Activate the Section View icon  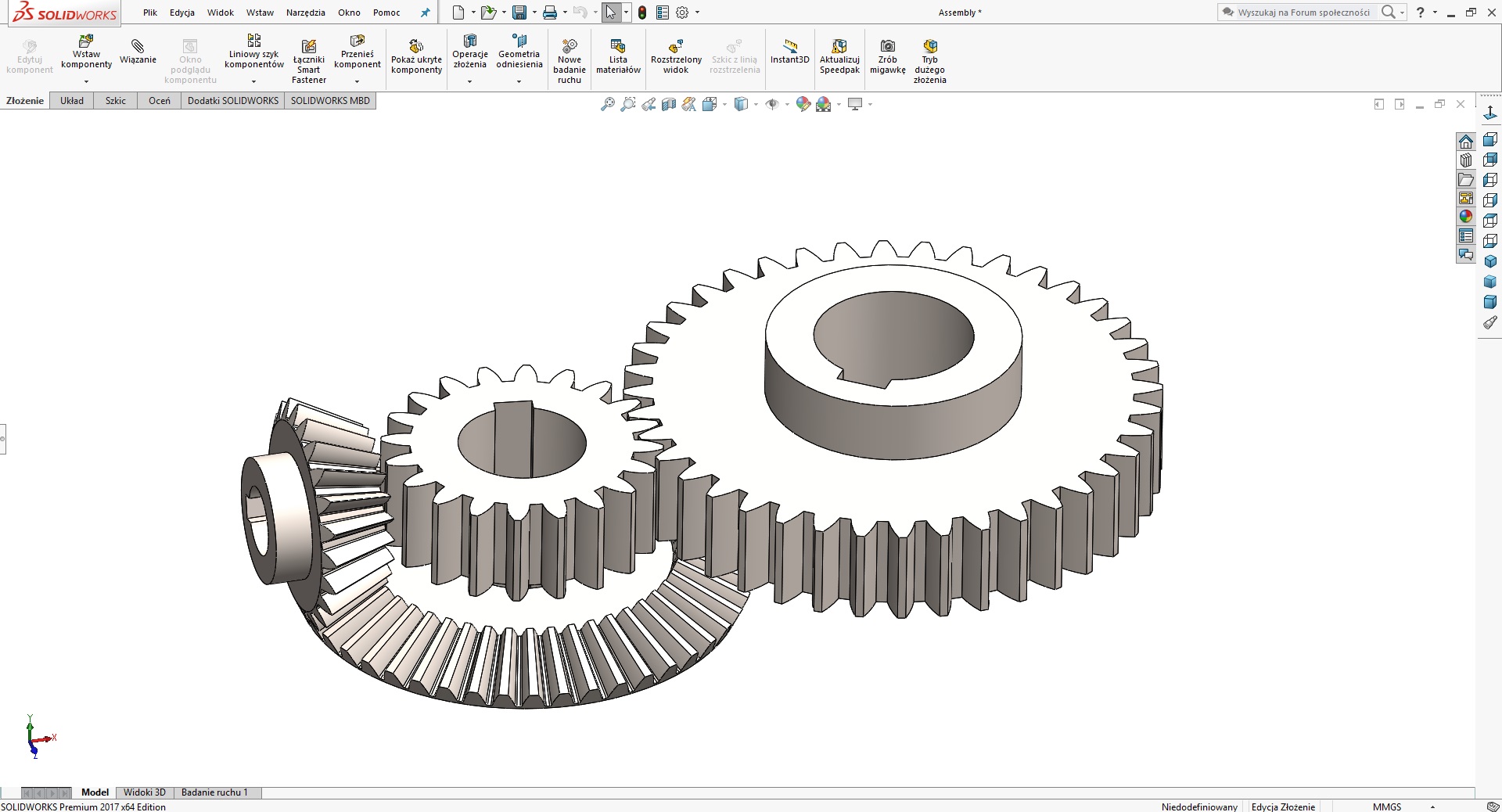coord(669,104)
